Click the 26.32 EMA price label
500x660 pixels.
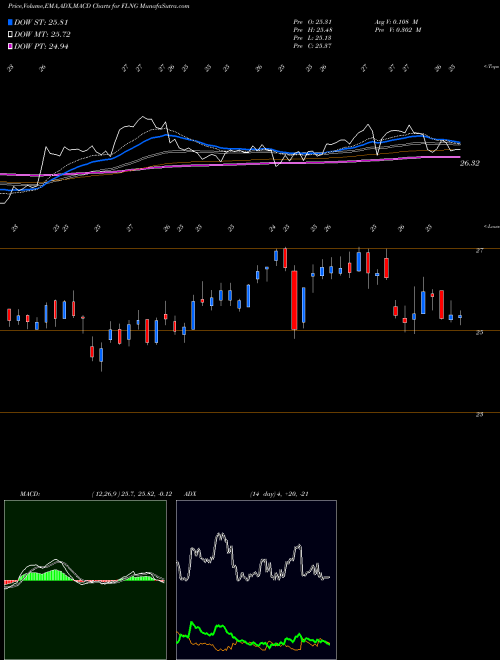[x=469, y=163]
